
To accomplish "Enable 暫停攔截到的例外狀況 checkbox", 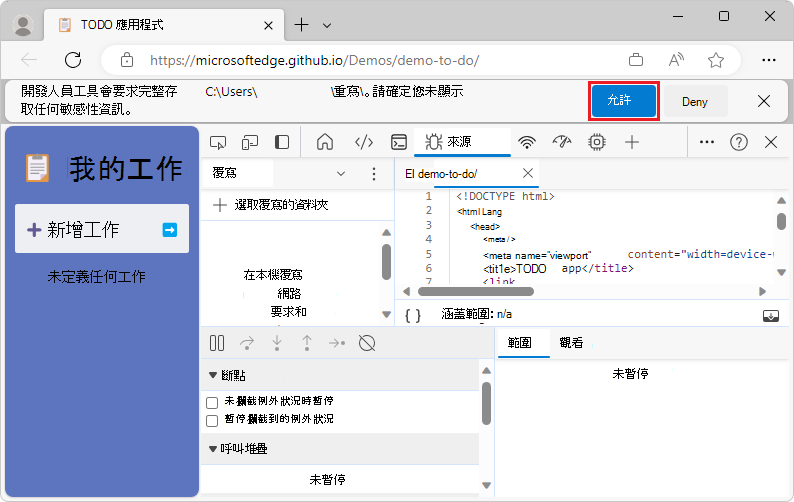I will pos(212,420).
